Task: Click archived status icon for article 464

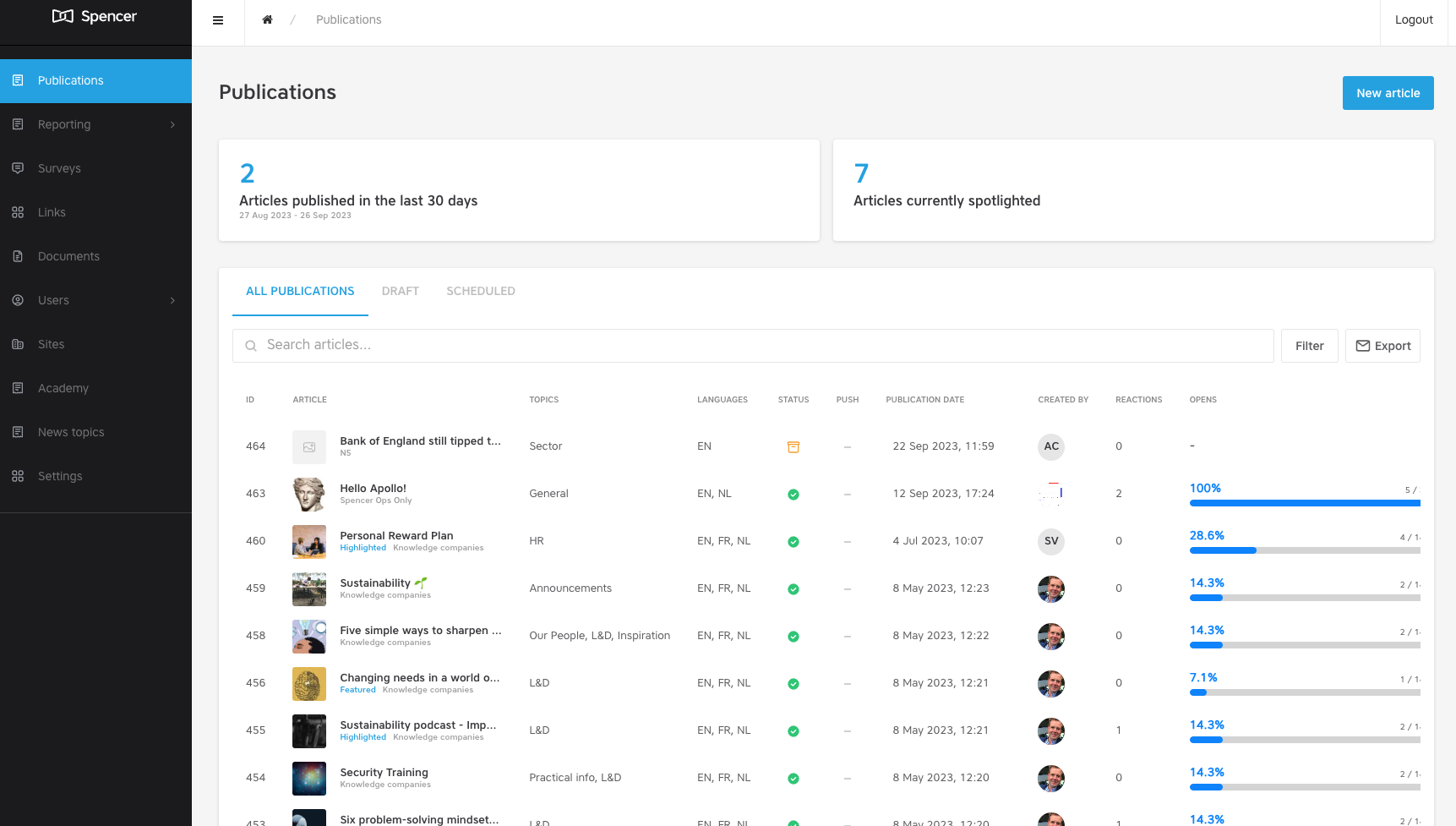Action: coord(793,446)
